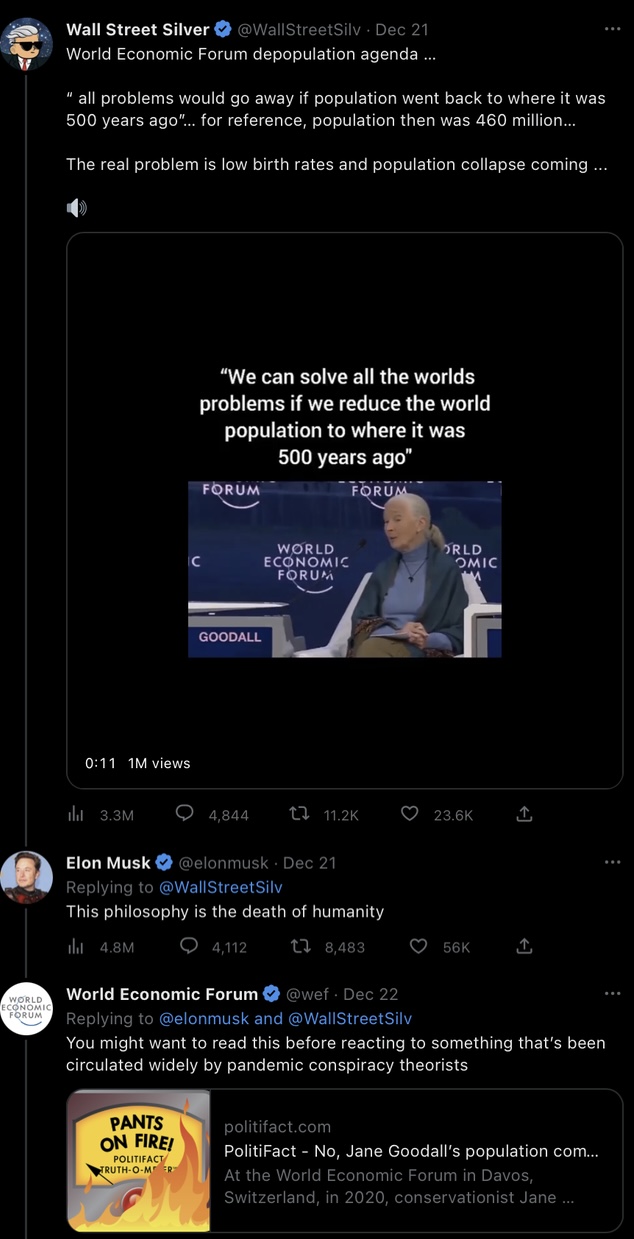The width and height of the screenshot is (634, 1239).
Task: Open reply on Wall Street Silver's tweet
Action: 184,814
